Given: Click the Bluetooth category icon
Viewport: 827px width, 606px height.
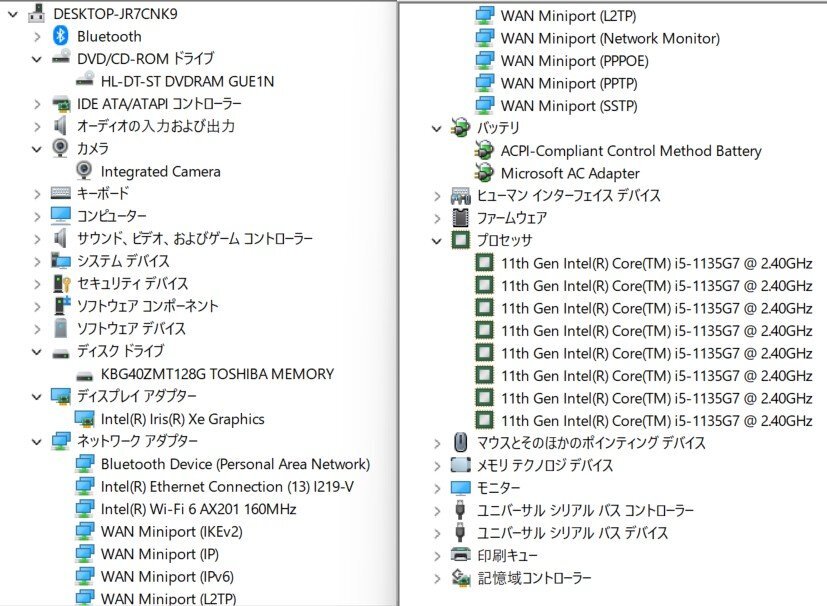Looking at the screenshot, I should pyautogui.click(x=61, y=36).
